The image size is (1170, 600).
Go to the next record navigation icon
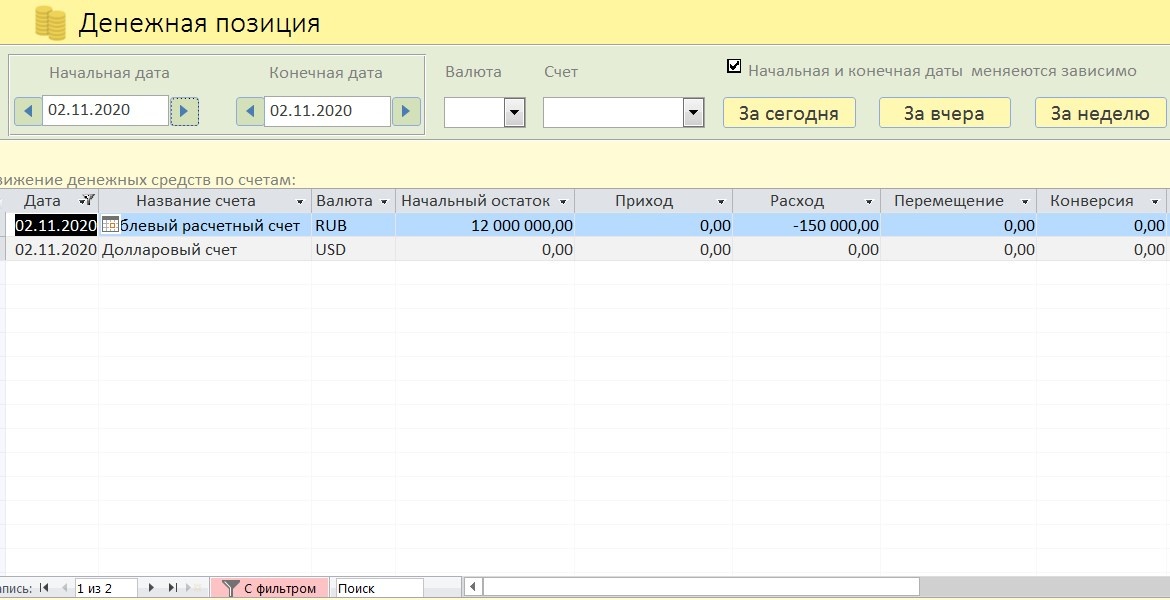point(151,588)
